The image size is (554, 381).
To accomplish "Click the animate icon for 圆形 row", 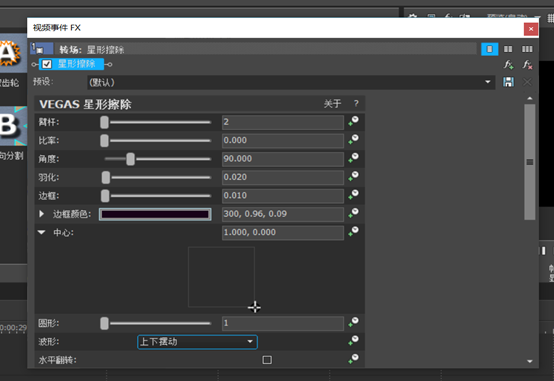I will (x=353, y=322).
